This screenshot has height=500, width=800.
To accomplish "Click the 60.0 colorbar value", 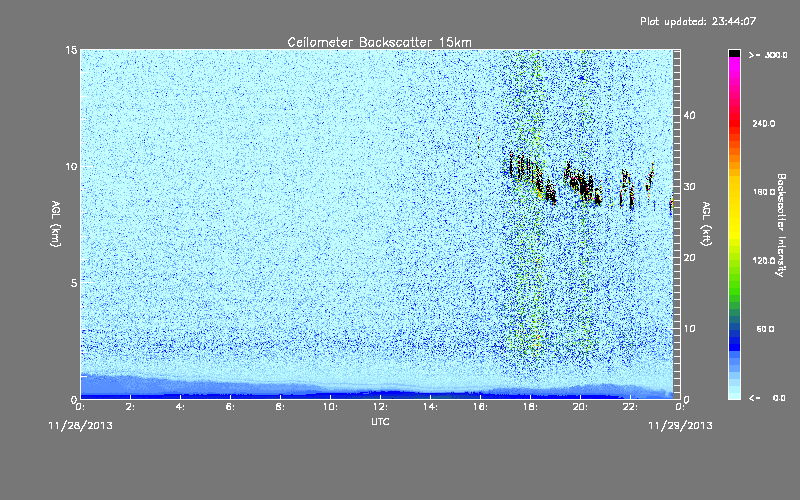I will pos(765,329).
